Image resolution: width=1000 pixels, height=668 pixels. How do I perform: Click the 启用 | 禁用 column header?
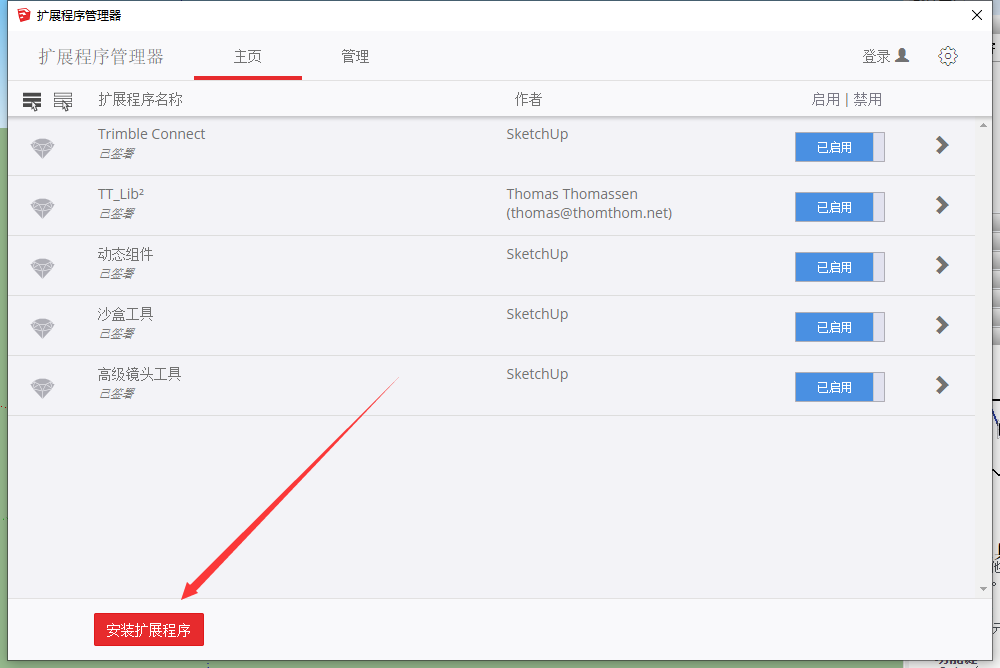click(x=846, y=100)
